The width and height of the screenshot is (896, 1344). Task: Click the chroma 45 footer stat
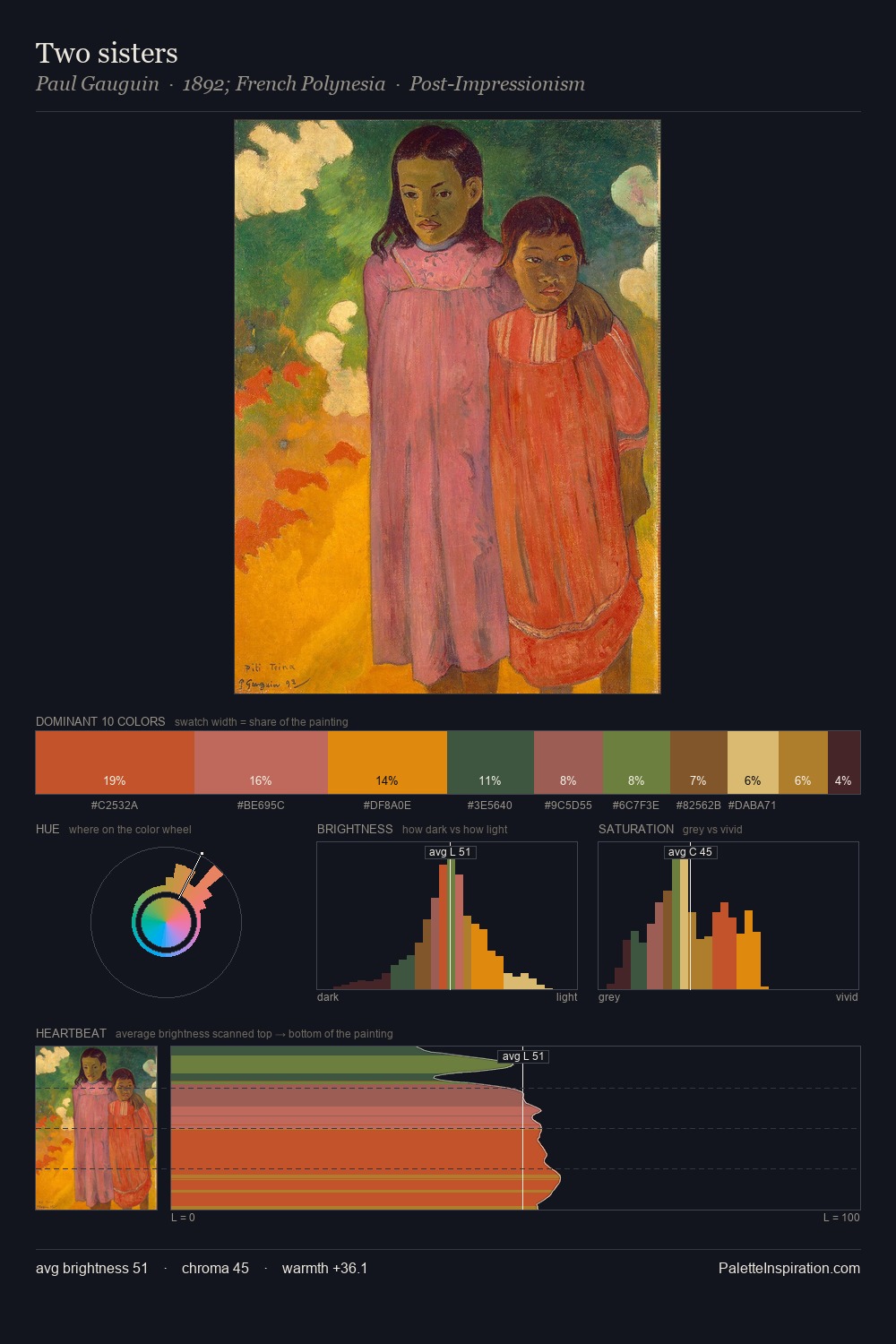point(215,1268)
